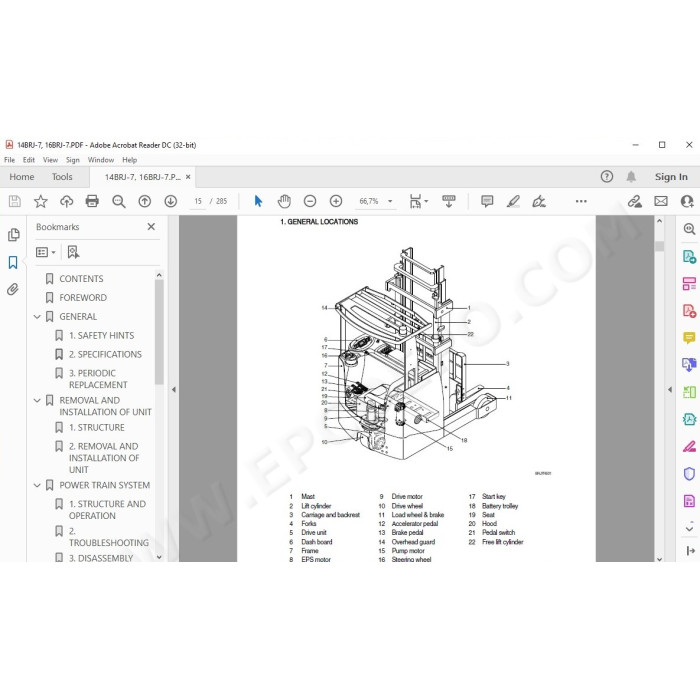Close the 14BRJ-7 document tab
The image size is (700, 700).
(x=188, y=177)
